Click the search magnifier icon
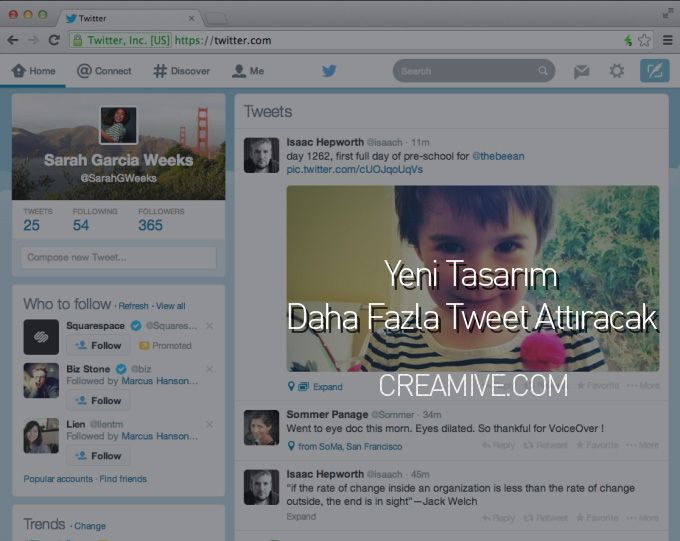 (x=543, y=71)
